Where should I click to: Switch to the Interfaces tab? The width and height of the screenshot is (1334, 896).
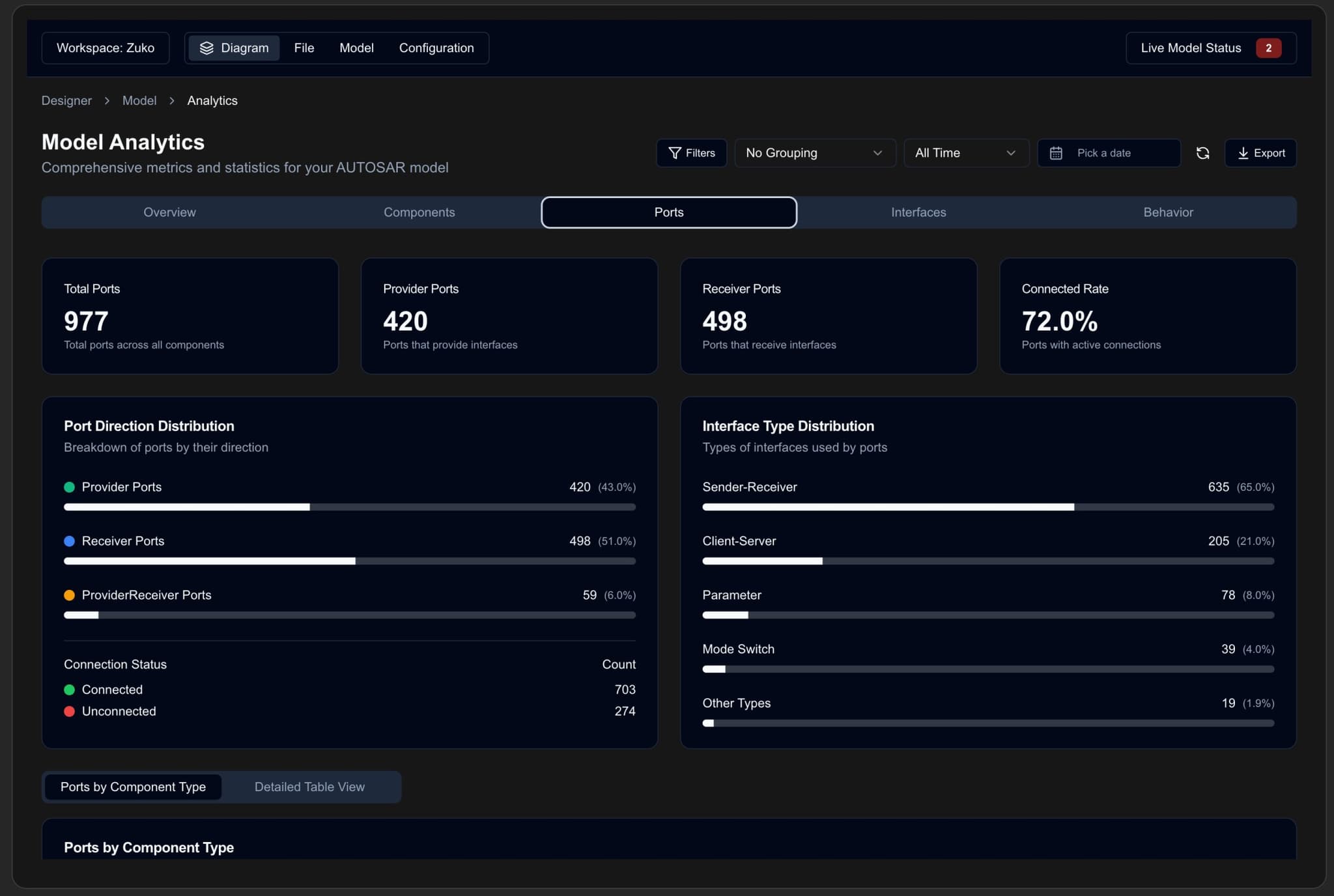coord(918,212)
